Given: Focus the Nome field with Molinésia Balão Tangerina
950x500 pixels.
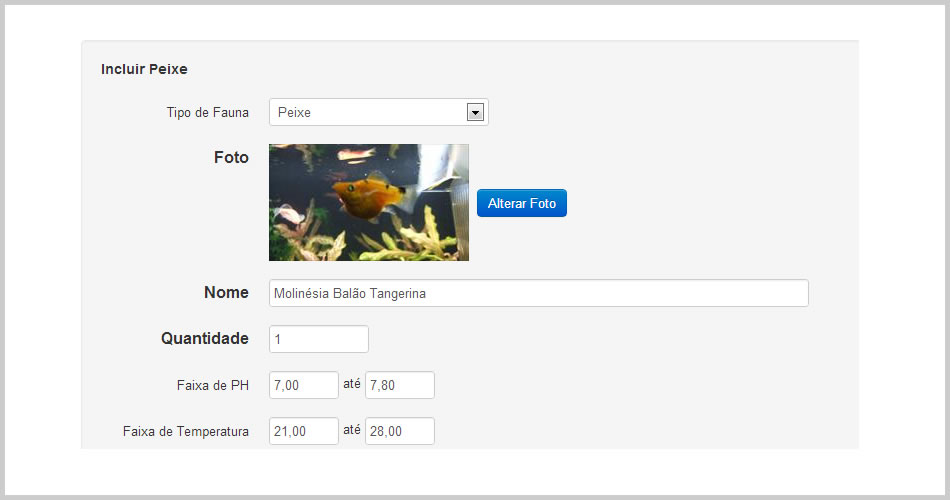Looking at the screenshot, I should (539, 293).
